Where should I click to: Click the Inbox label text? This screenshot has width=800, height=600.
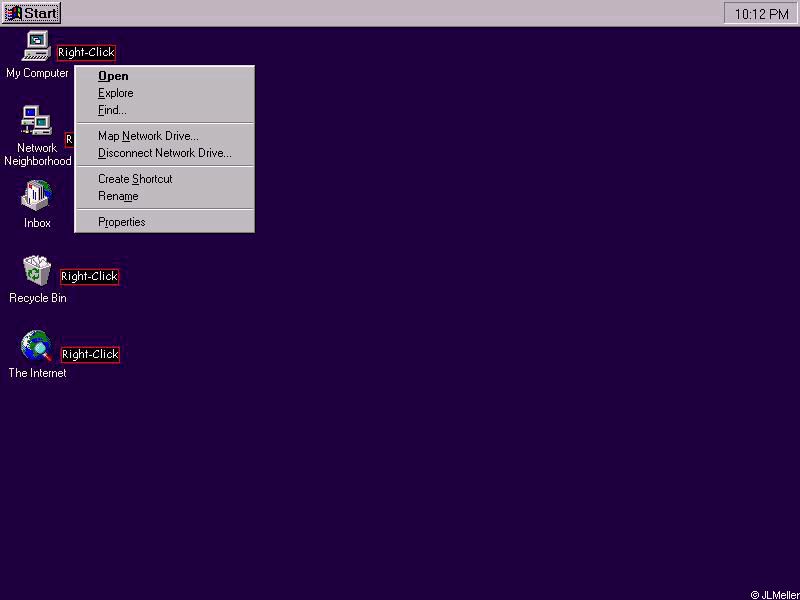click(37, 223)
